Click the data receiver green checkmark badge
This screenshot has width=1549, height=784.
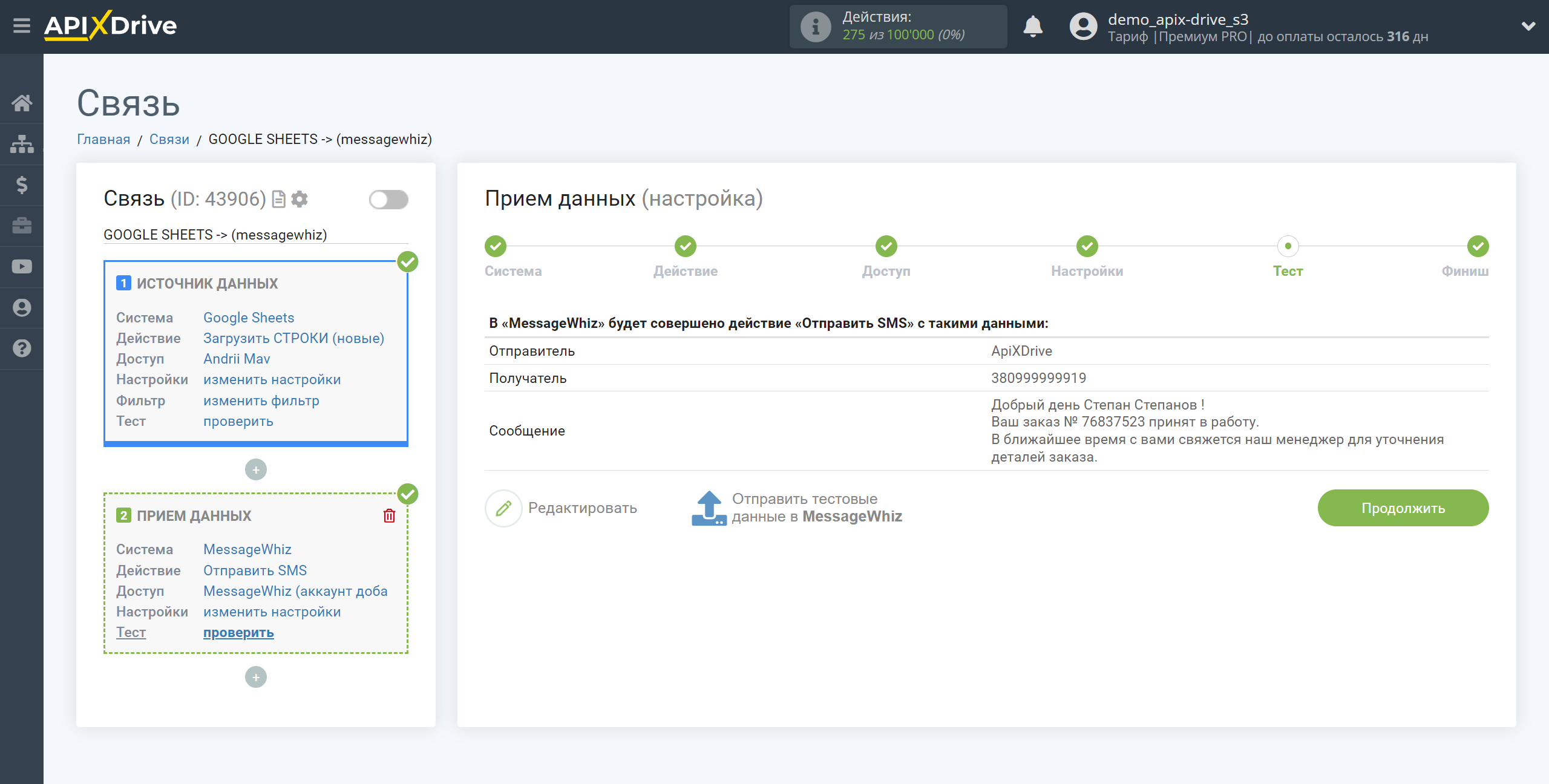[408, 494]
